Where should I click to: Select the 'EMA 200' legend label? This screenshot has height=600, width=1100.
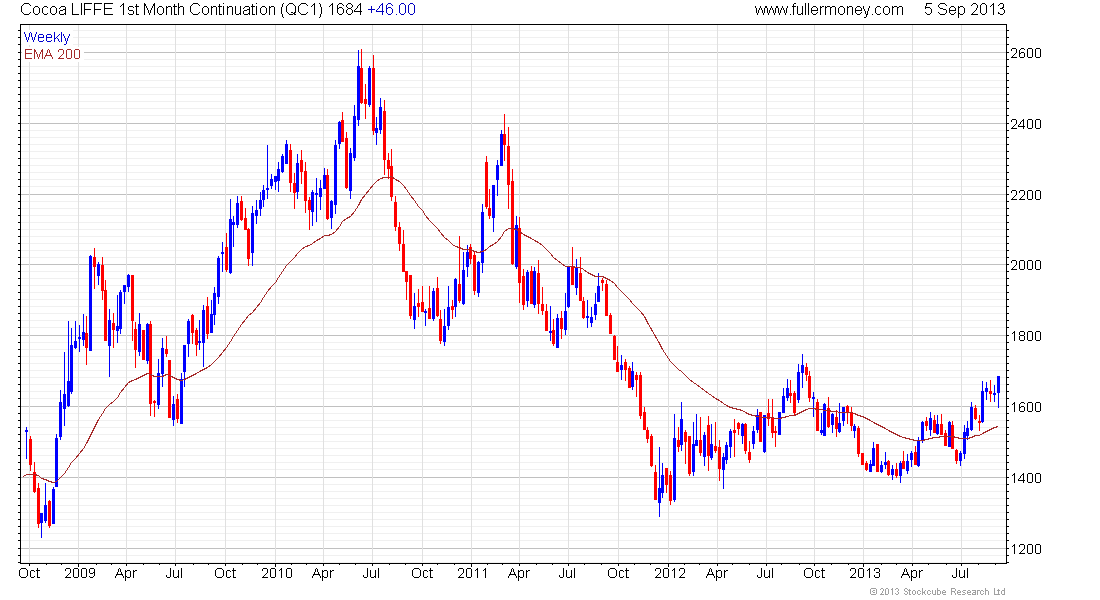pos(52,54)
